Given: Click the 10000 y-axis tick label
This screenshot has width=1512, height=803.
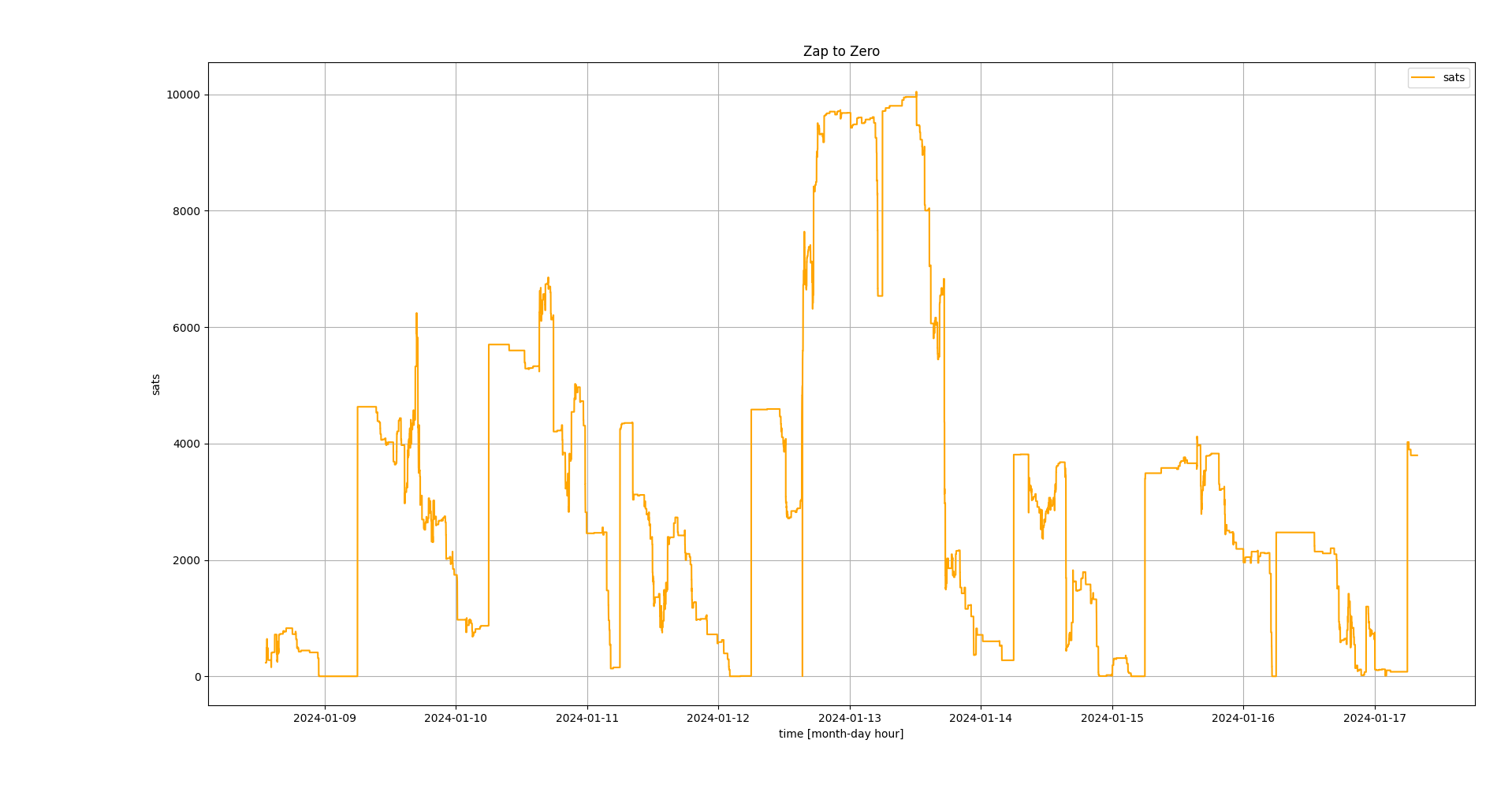Looking at the screenshot, I should pos(183,95).
